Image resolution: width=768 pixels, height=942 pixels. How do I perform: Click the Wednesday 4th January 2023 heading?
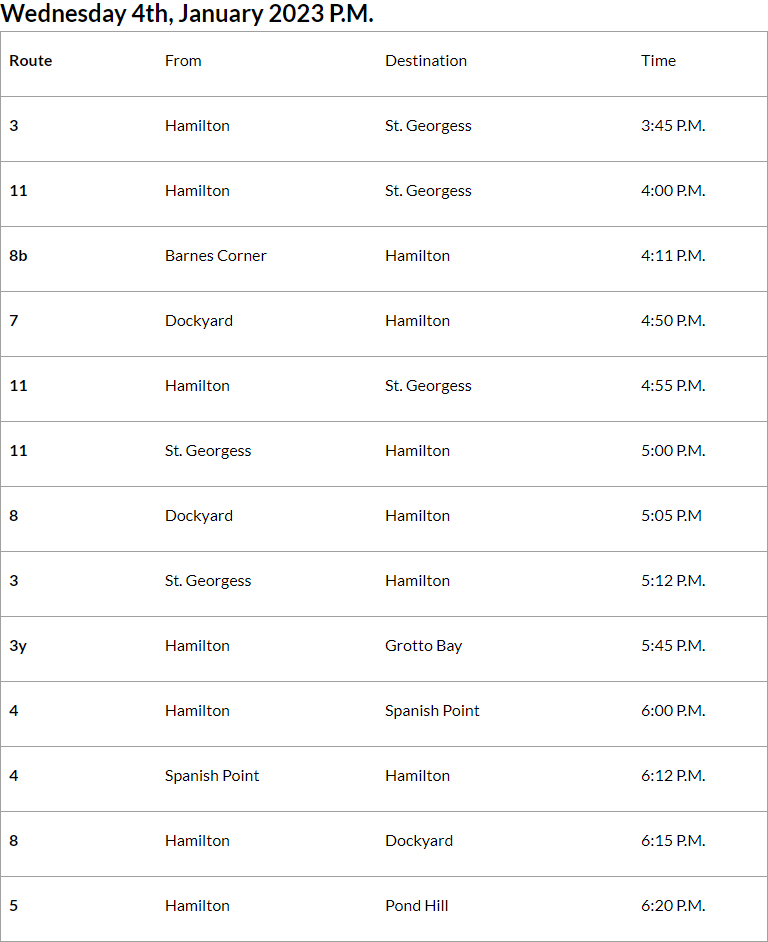point(188,14)
